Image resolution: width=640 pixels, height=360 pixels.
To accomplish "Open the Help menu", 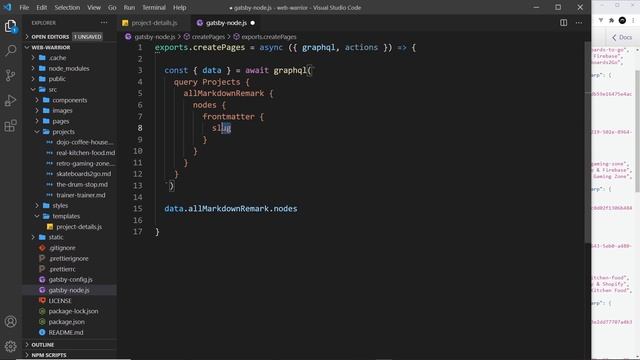I will coord(180,7).
